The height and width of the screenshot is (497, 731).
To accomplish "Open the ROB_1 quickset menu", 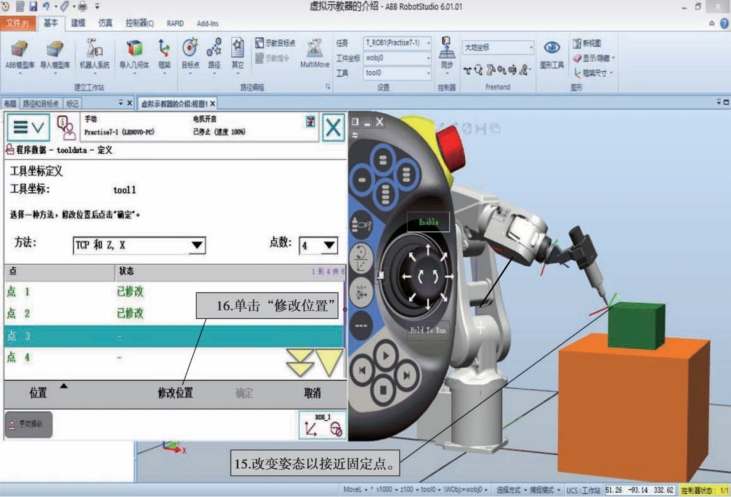I will click(x=323, y=425).
